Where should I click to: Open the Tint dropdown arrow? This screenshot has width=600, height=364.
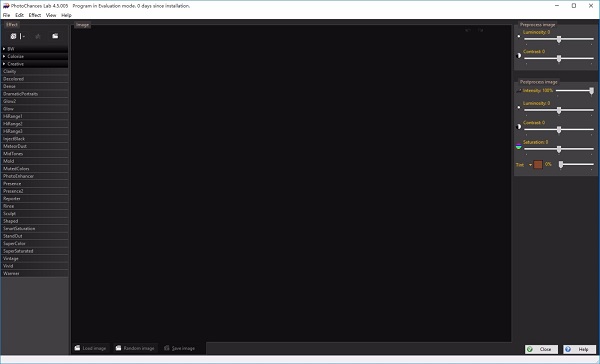pos(530,165)
